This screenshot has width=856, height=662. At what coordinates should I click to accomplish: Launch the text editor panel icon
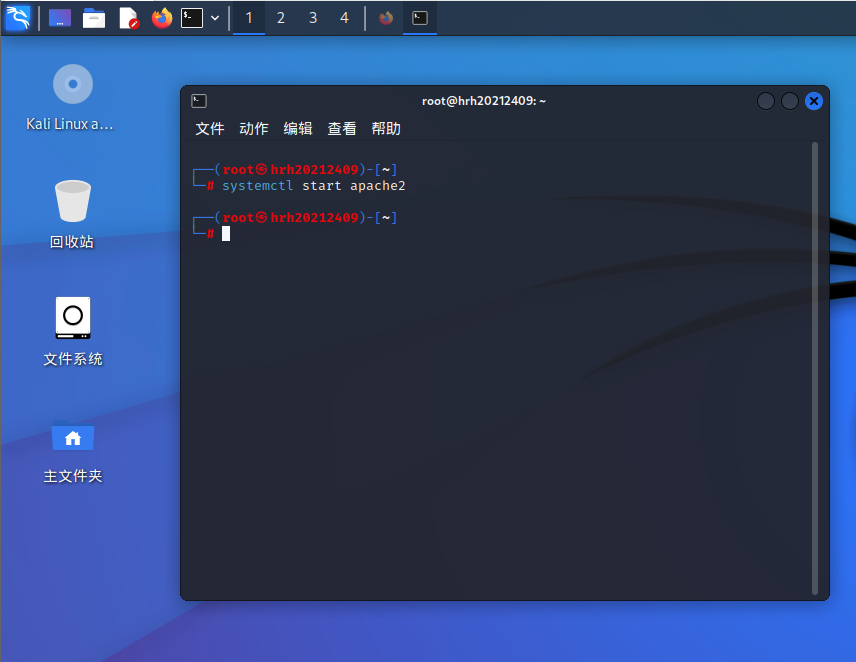click(x=129, y=18)
